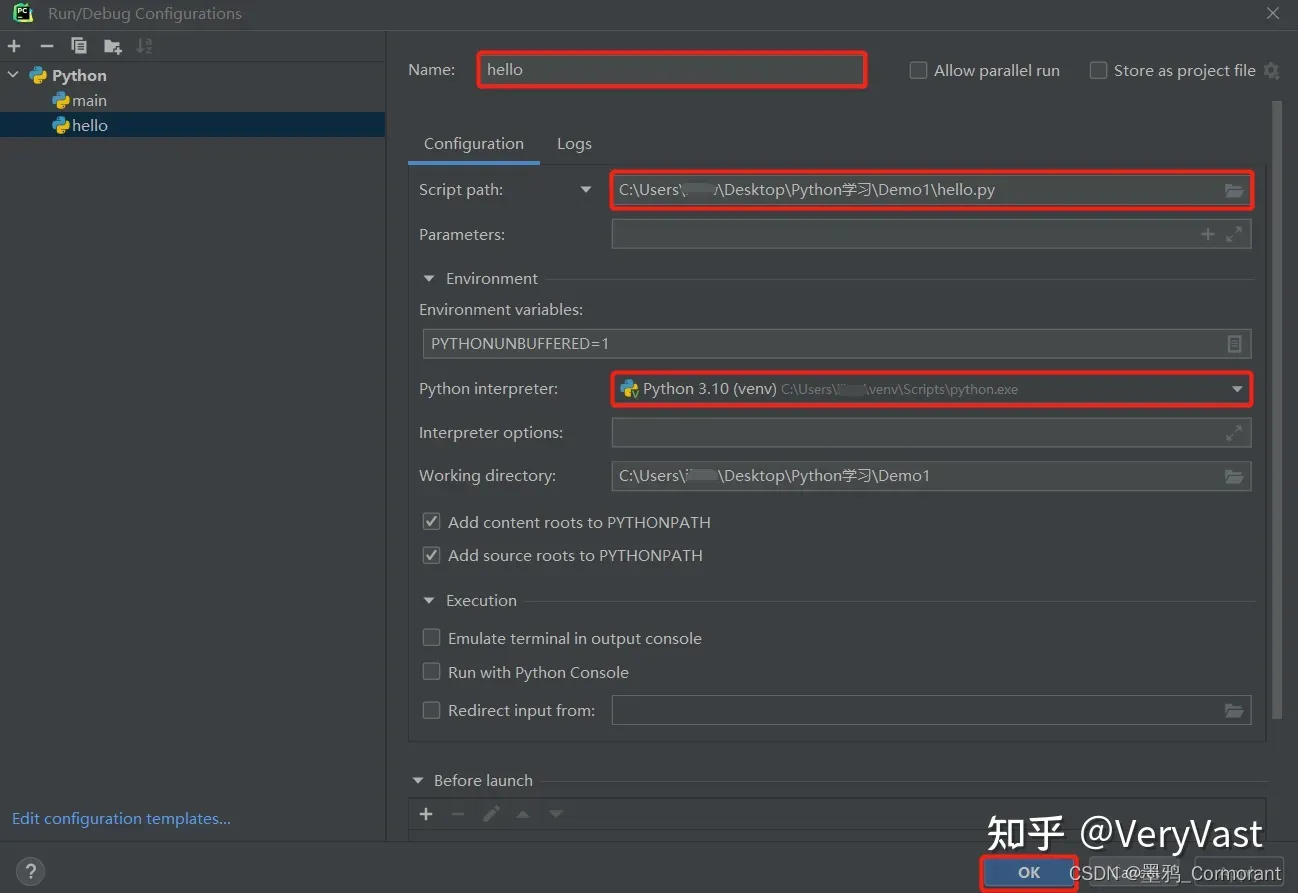Collapse the Python configurations tree node
The image size is (1298, 893).
click(x=14, y=75)
